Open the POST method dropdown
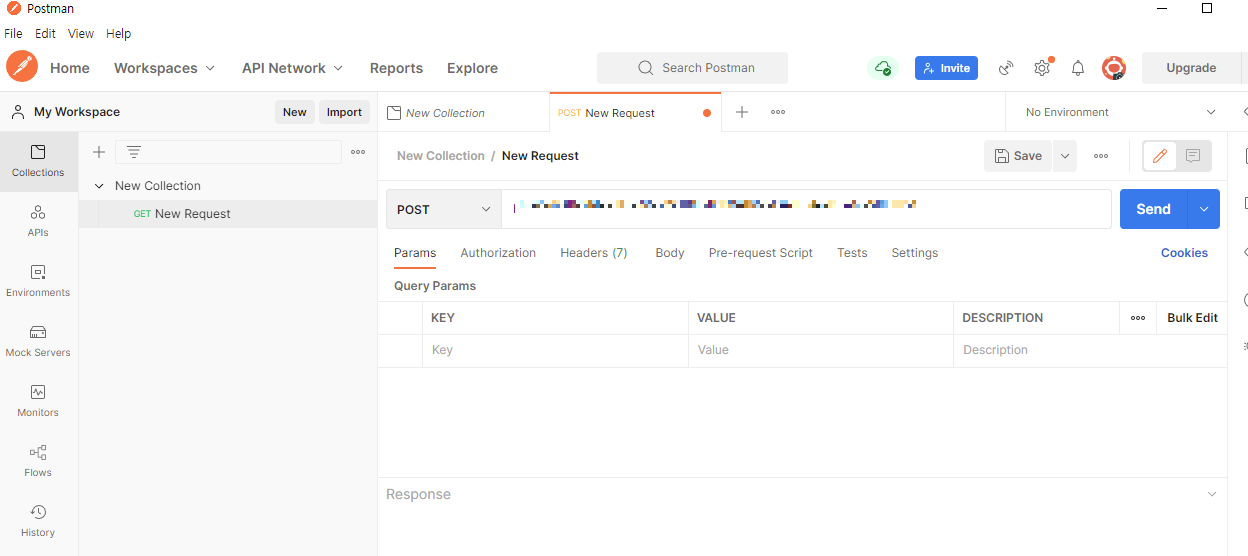Image resolution: width=1248 pixels, height=556 pixels. click(444, 209)
